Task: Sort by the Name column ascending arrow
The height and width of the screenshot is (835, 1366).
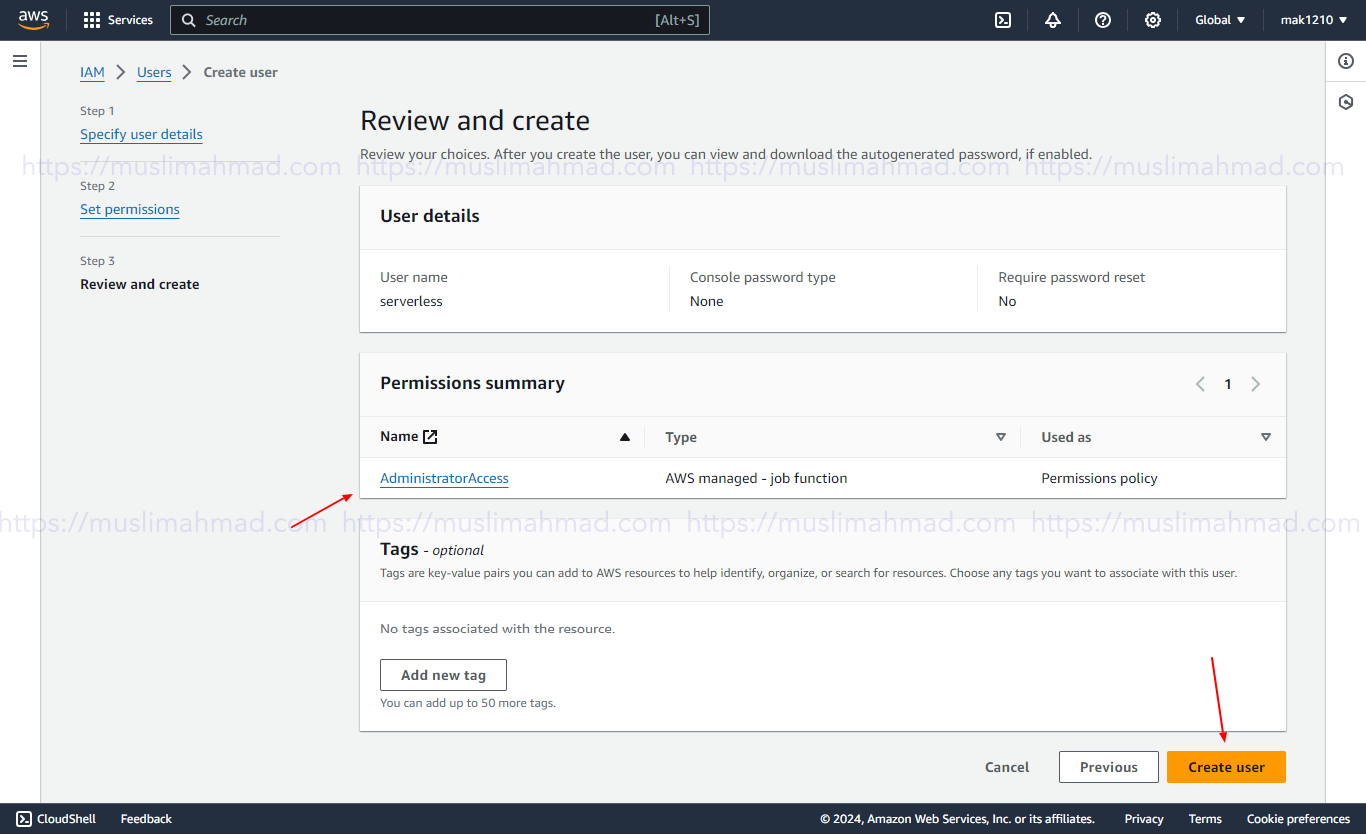Action: pyautogui.click(x=625, y=437)
